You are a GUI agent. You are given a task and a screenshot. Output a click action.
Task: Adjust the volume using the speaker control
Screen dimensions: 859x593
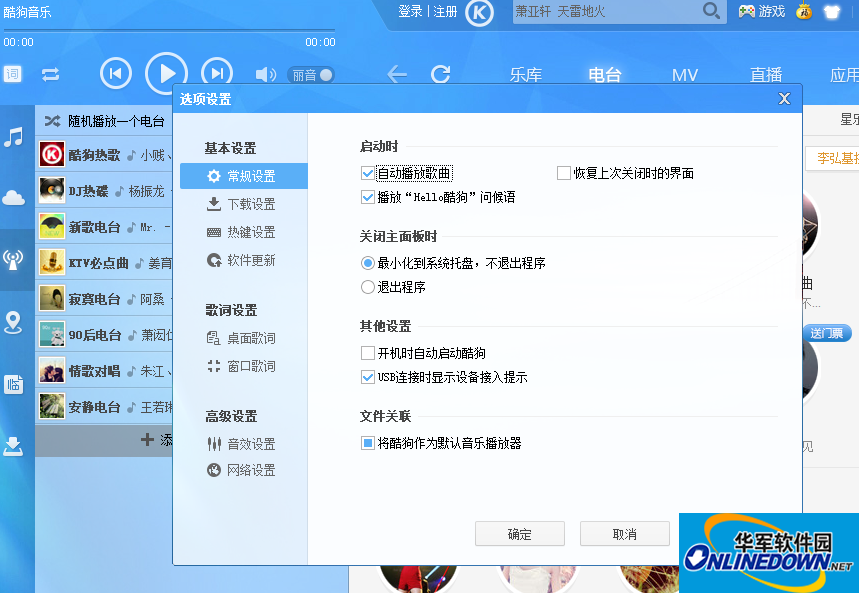(264, 73)
